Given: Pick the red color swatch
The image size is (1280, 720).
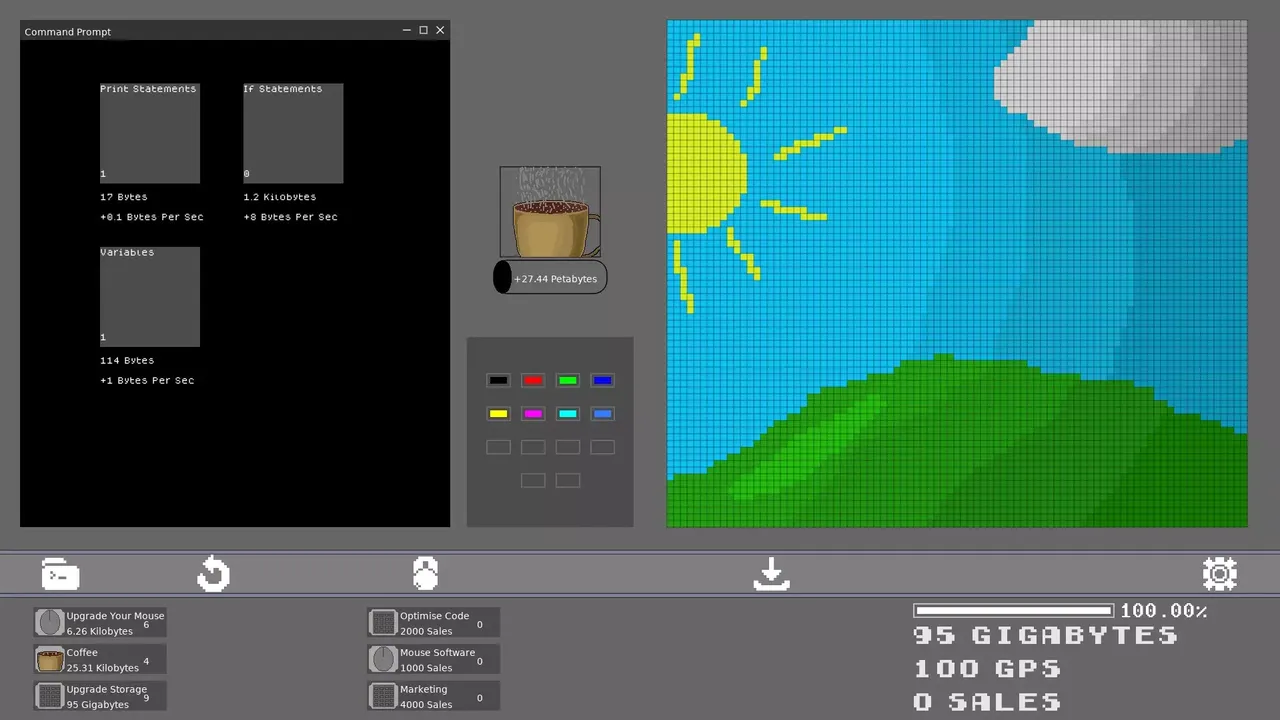Looking at the screenshot, I should [533, 380].
